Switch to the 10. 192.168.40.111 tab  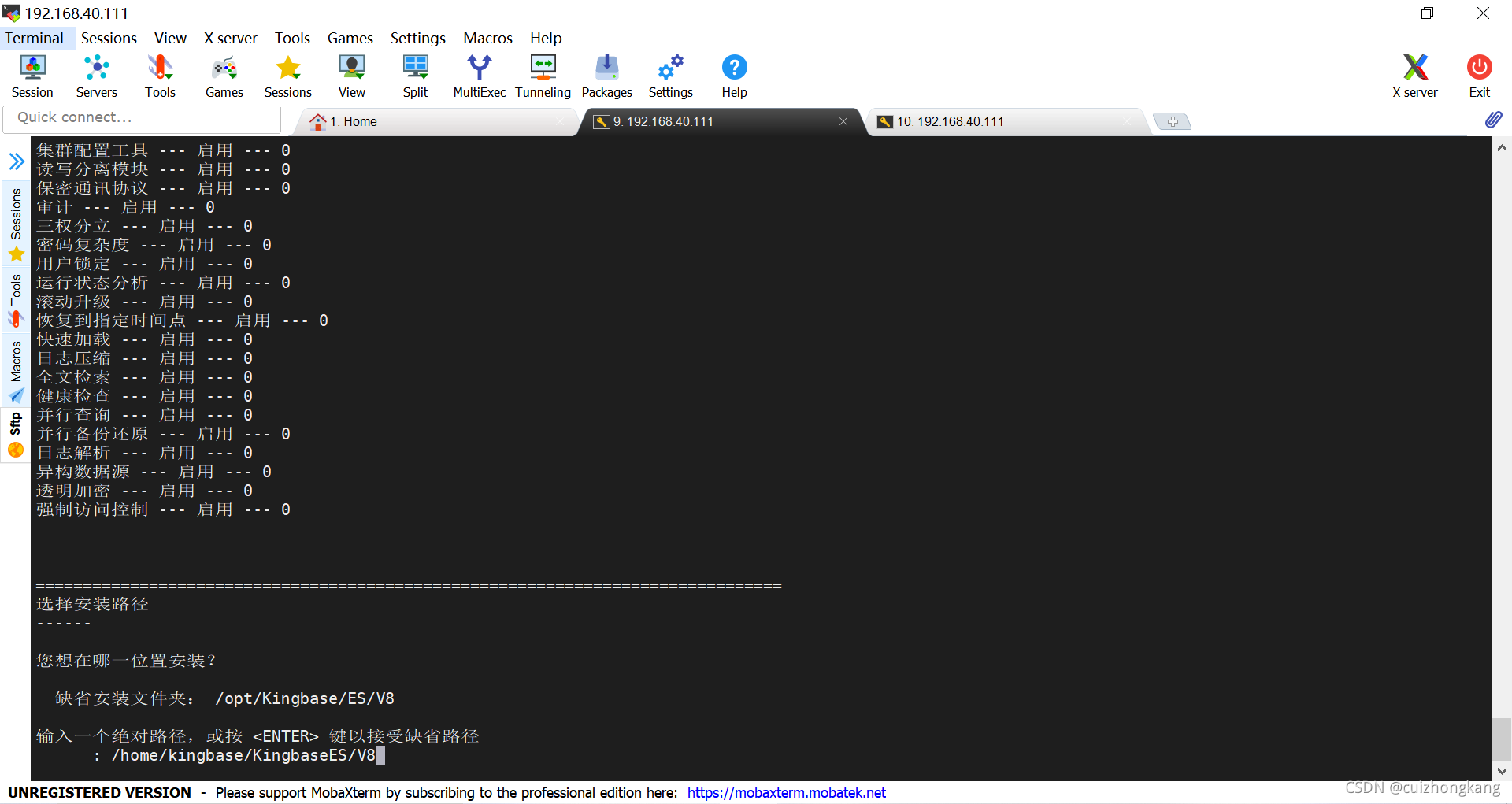click(1008, 121)
